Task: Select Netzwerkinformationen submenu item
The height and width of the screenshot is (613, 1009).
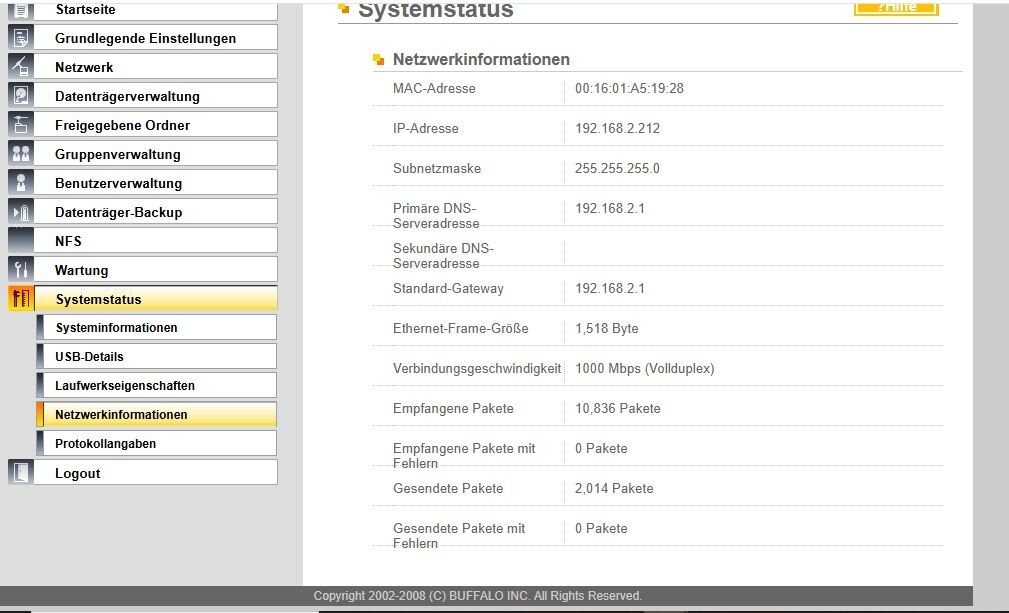Action: tap(157, 414)
